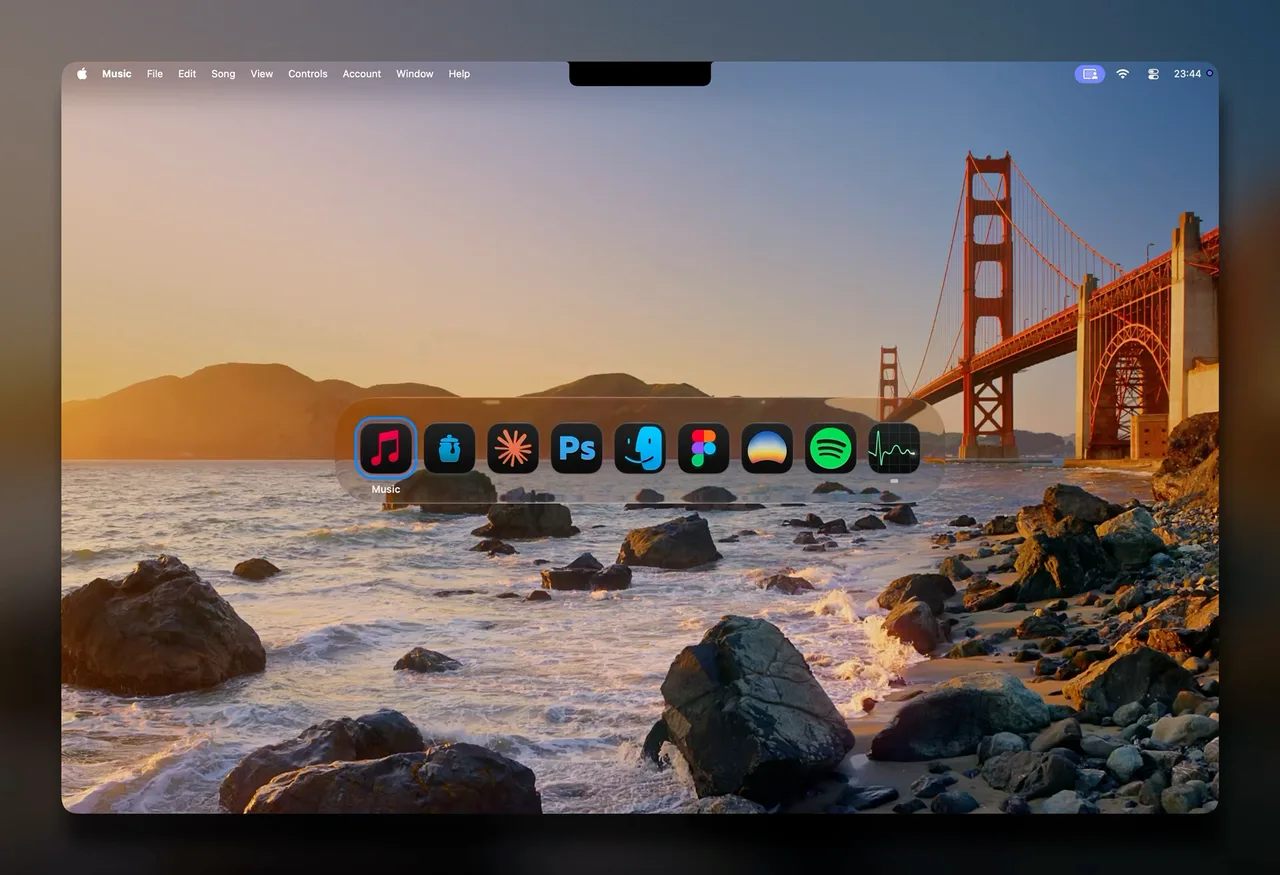The width and height of the screenshot is (1280, 875).
Task: Open the View menu
Action: (262, 74)
